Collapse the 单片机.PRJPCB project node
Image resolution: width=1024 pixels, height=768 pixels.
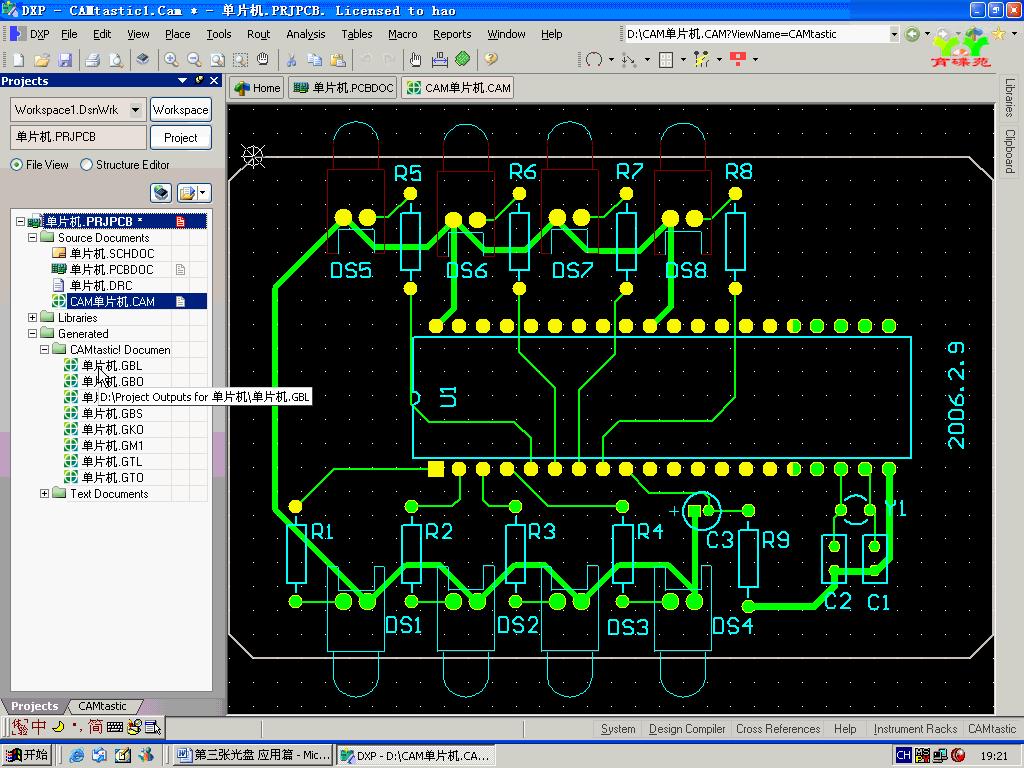[20, 221]
